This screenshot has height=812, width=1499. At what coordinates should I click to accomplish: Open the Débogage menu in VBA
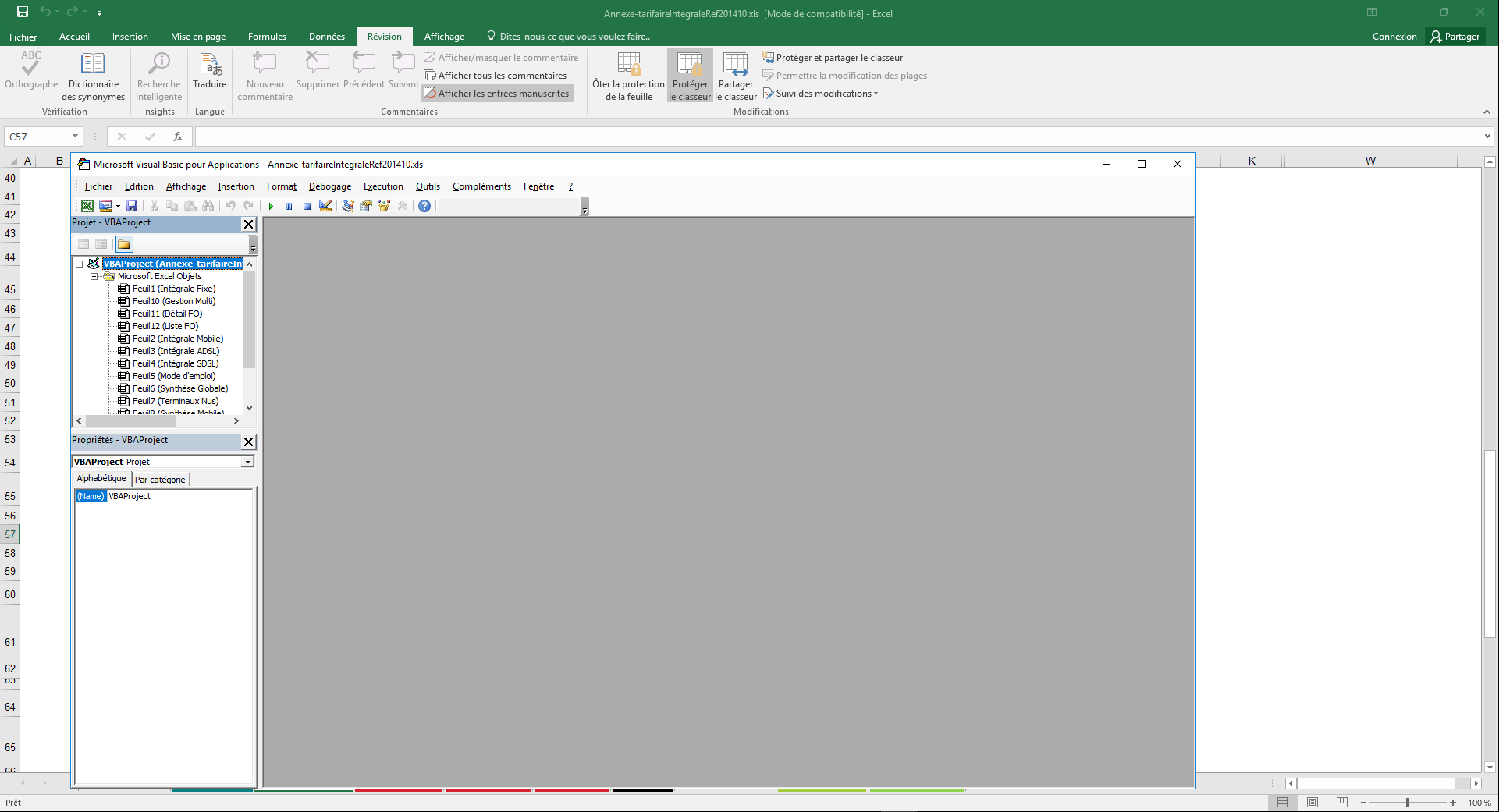(329, 186)
